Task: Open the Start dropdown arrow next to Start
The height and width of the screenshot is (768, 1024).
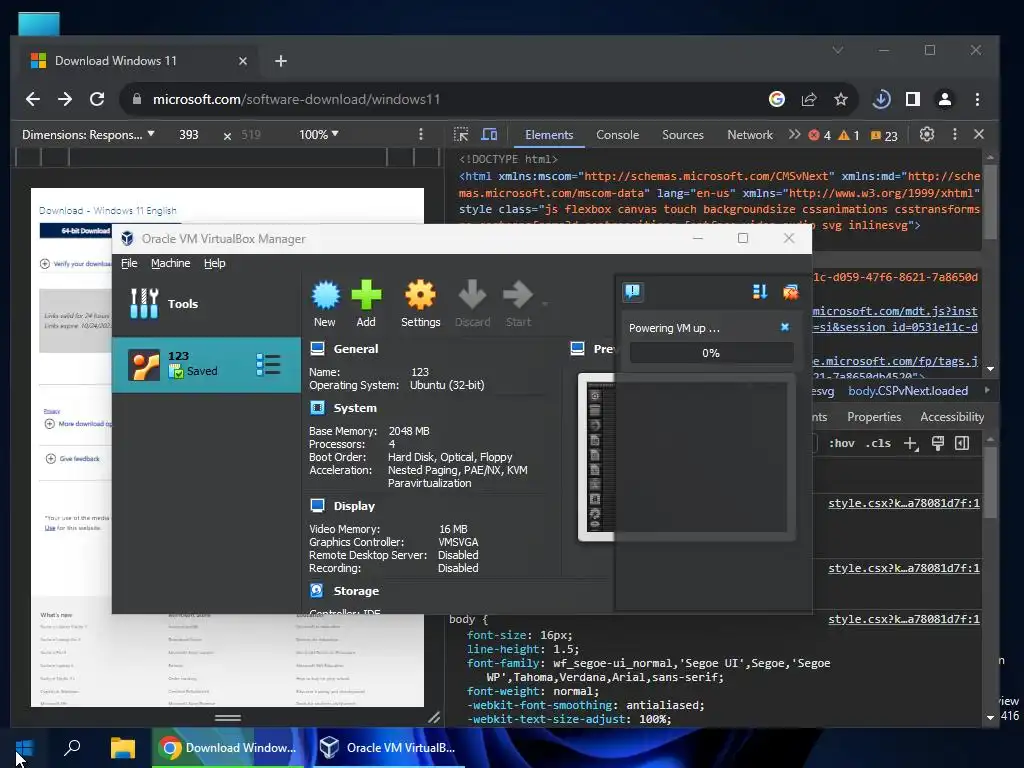Action: 544,303
